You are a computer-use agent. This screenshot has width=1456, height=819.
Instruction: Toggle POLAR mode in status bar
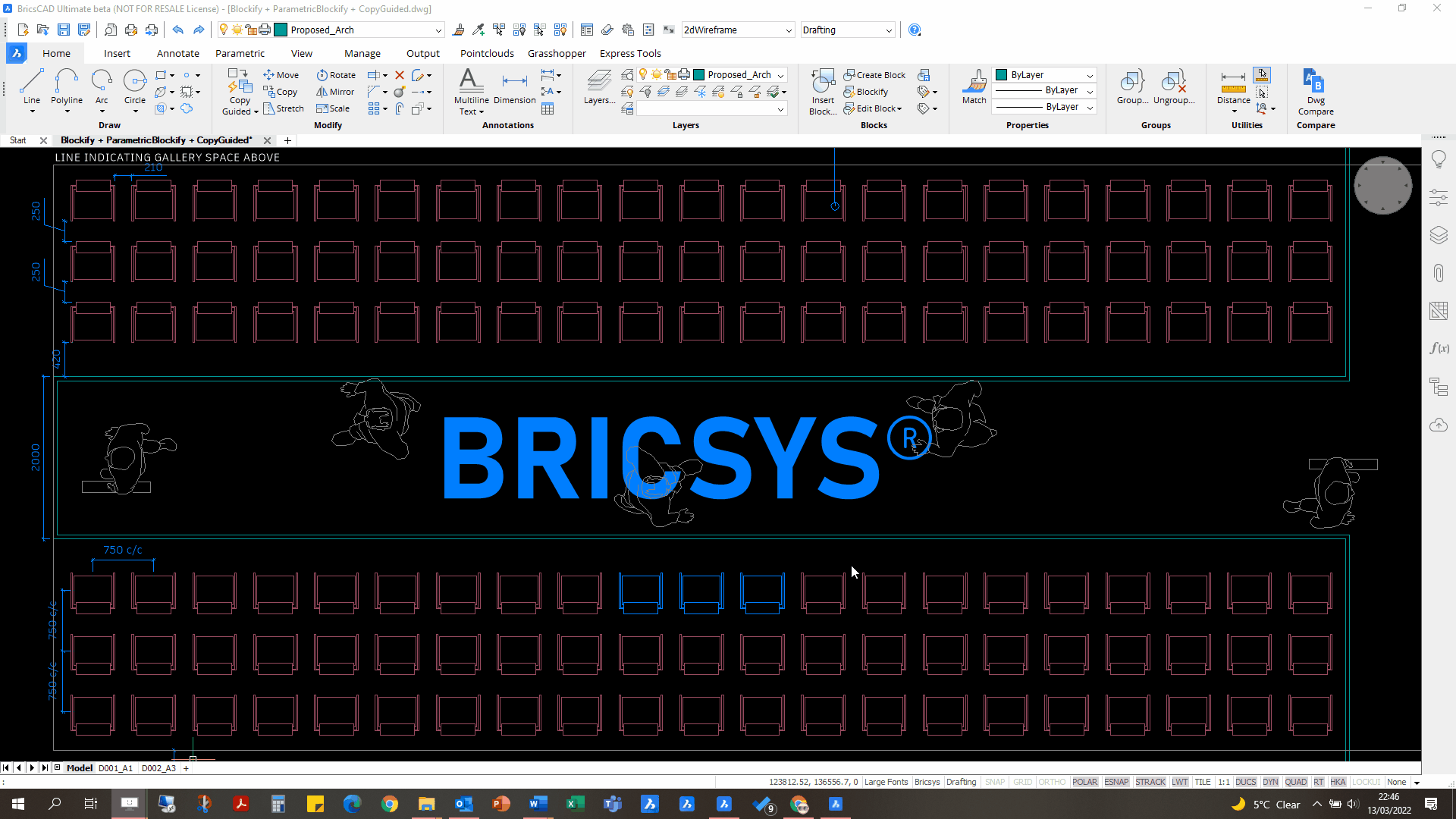[1085, 782]
